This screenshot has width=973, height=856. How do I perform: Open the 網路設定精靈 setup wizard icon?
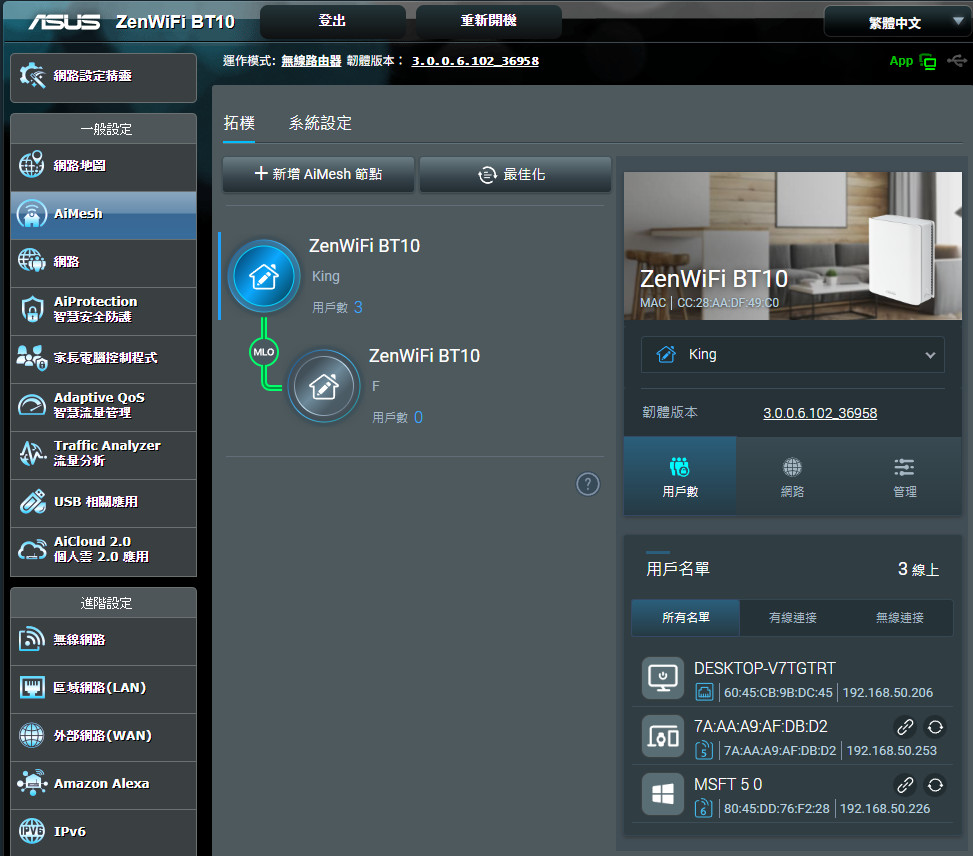(x=32, y=76)
